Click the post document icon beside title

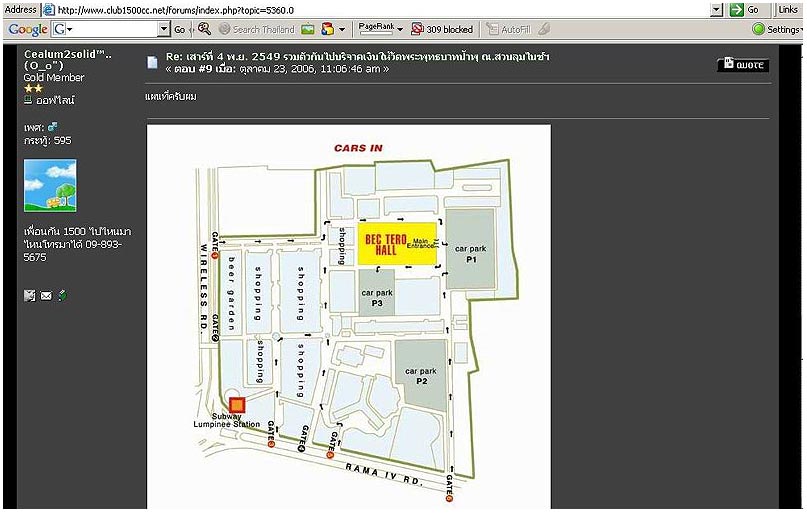(x=152, y=63)
